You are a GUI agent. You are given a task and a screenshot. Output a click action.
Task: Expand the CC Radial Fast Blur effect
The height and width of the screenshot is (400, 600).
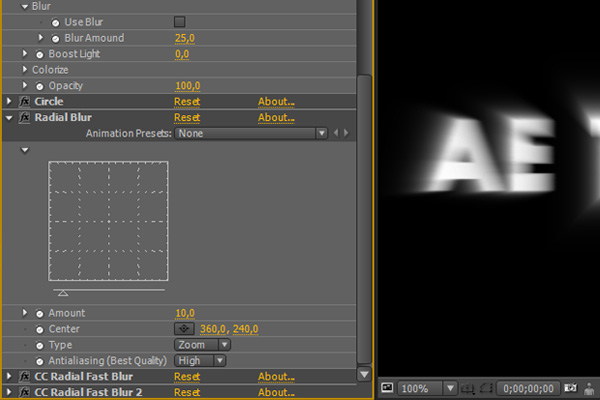9,376
